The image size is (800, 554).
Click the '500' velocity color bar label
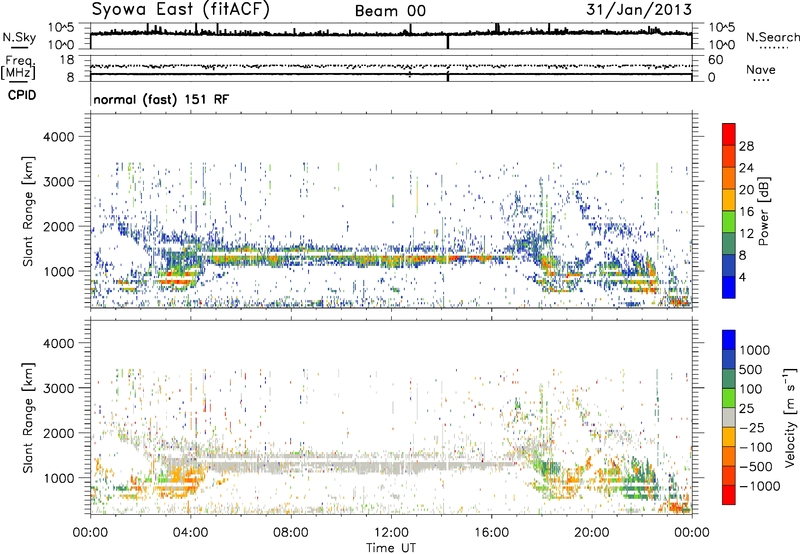pos(752,369)
